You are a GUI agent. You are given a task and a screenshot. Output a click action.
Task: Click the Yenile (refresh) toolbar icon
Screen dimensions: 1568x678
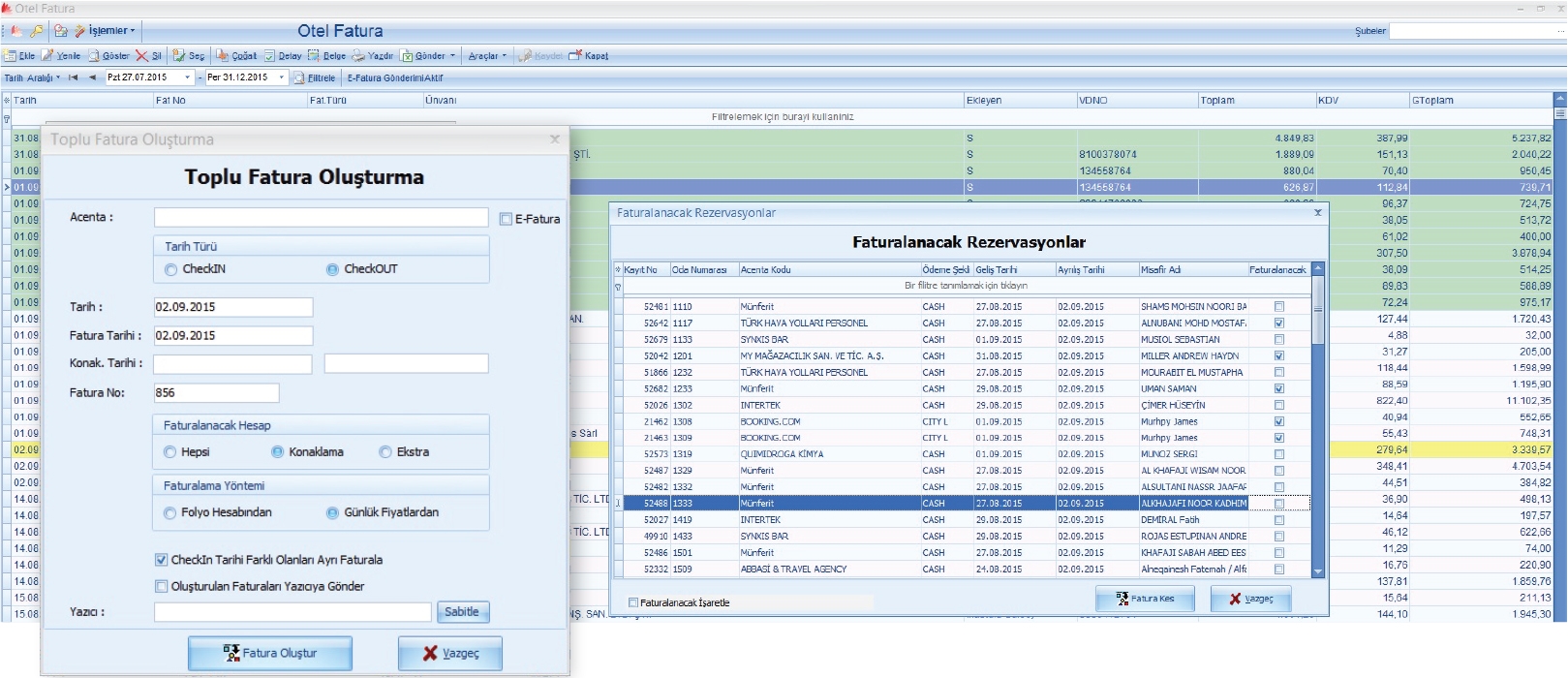47,56
